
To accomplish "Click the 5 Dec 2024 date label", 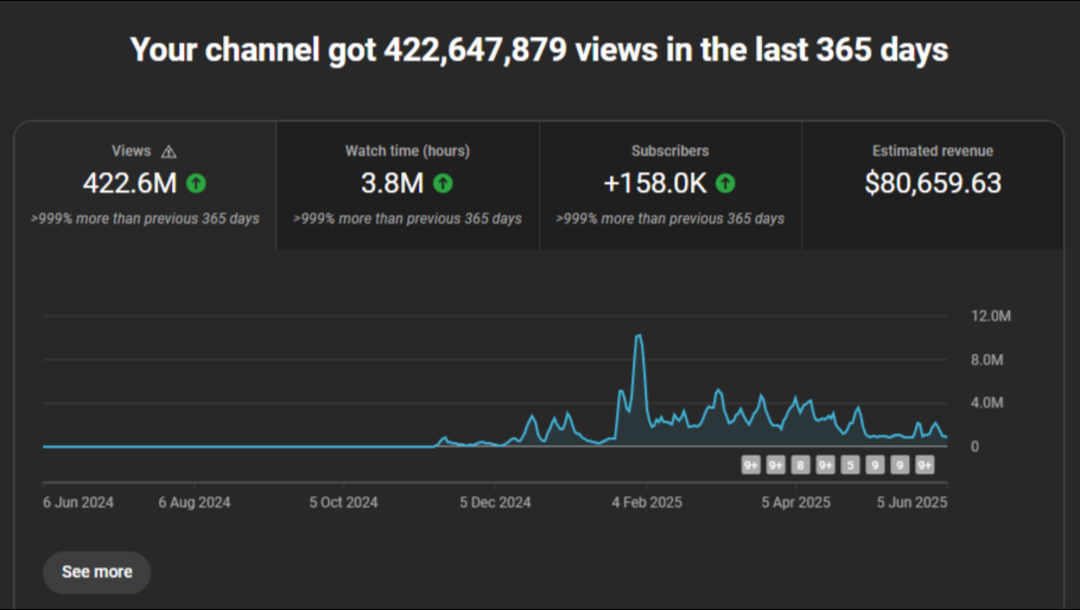I will pos(495,503).
